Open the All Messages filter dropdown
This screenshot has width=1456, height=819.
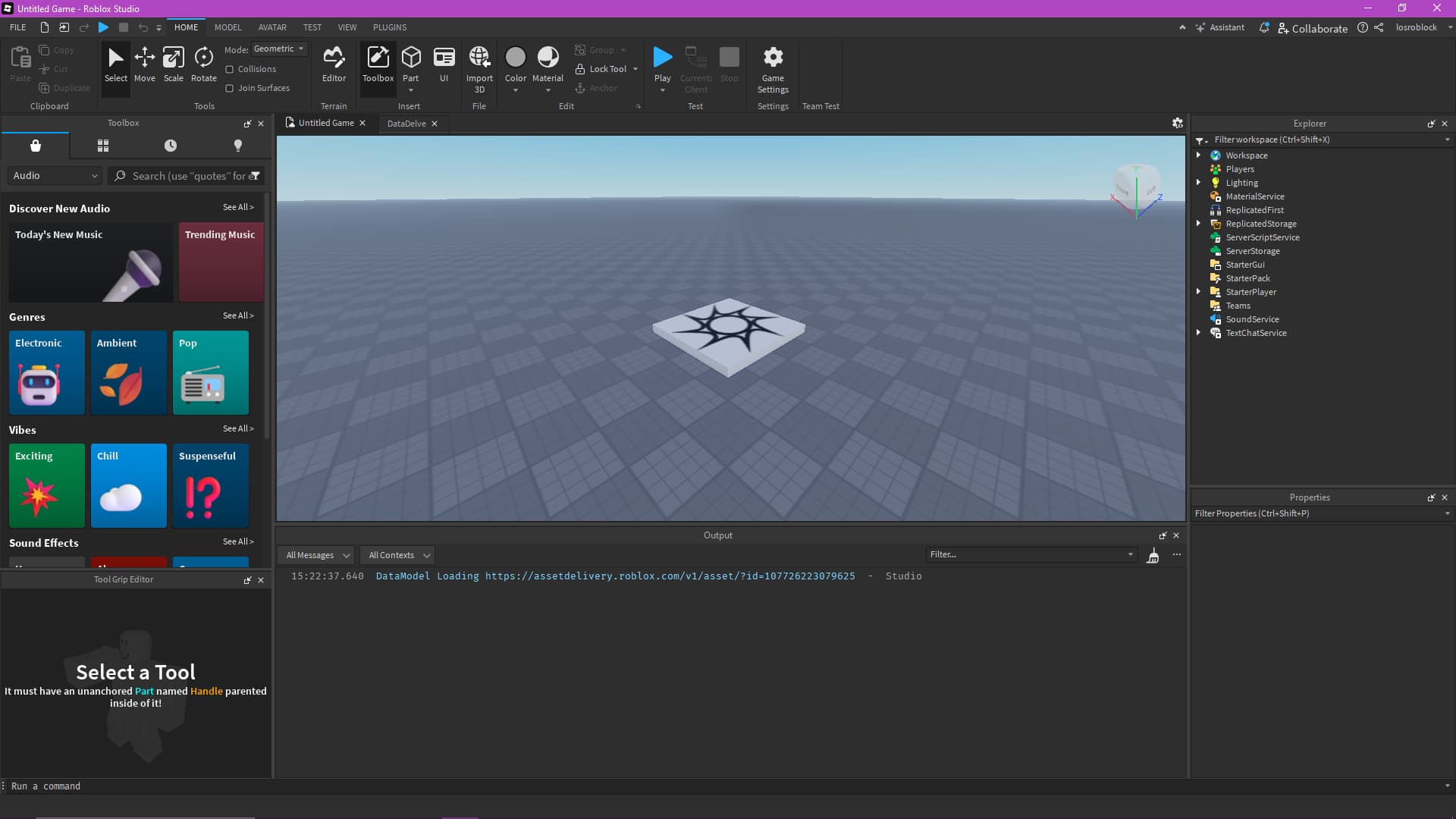coord(316,555)
